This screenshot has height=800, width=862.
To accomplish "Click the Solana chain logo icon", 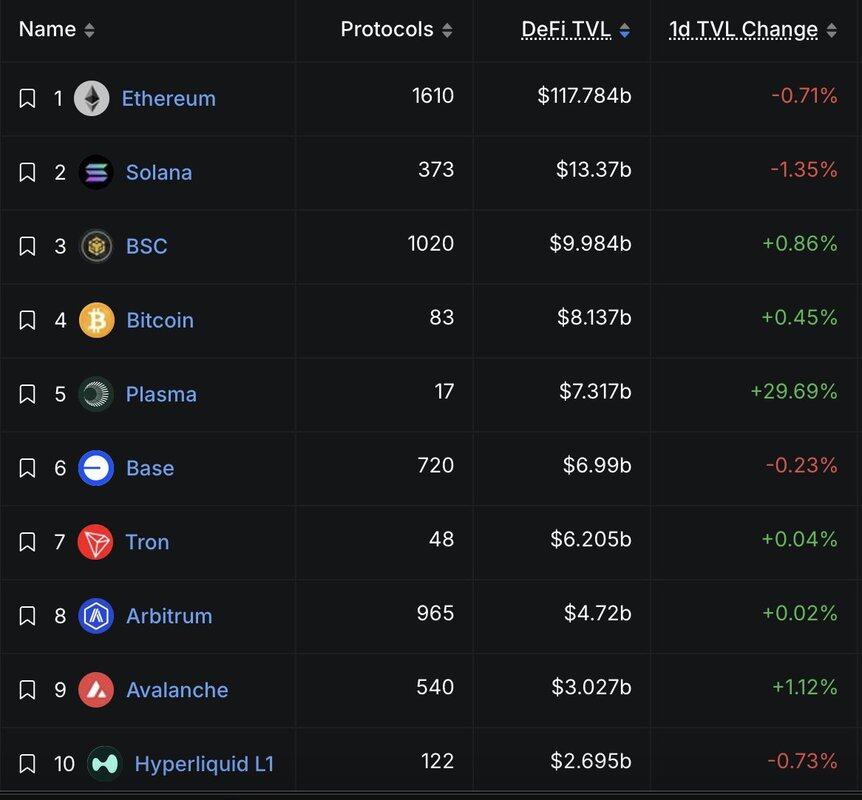I will pos(96,172).
